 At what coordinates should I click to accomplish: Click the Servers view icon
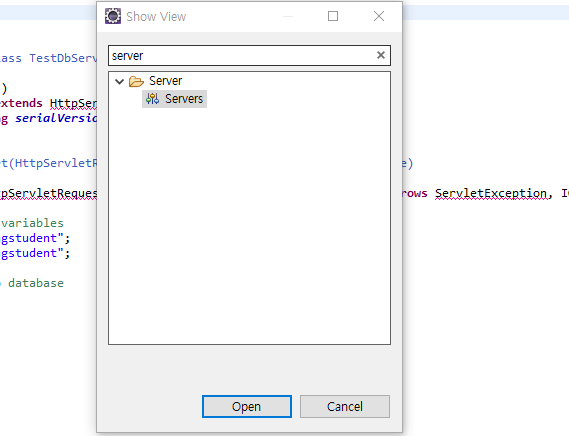coord(152,99)
